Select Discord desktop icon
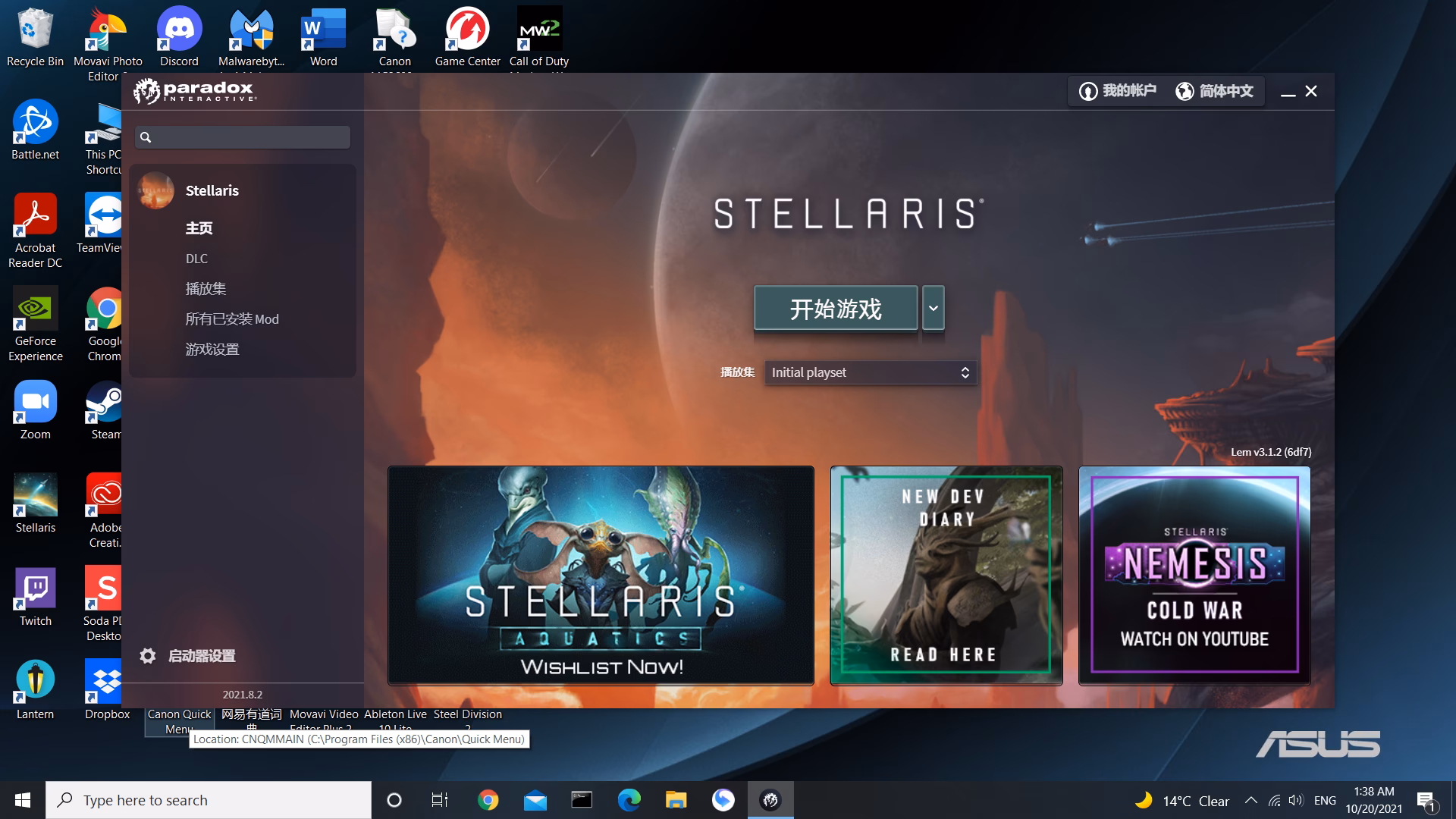 pos(180,37)
